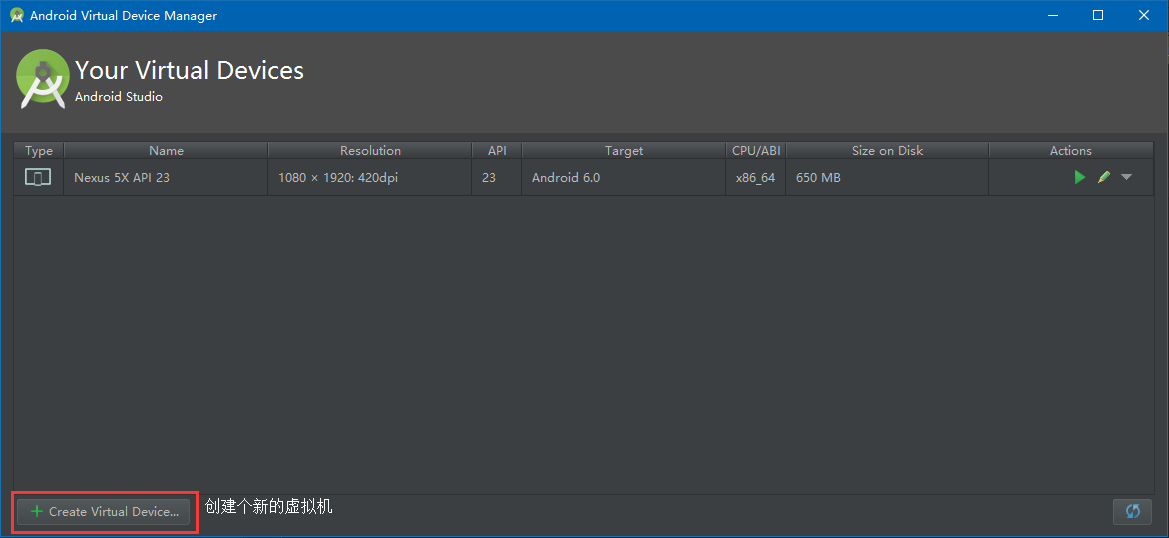Click the Actions column header

(x=1071, y=151)
